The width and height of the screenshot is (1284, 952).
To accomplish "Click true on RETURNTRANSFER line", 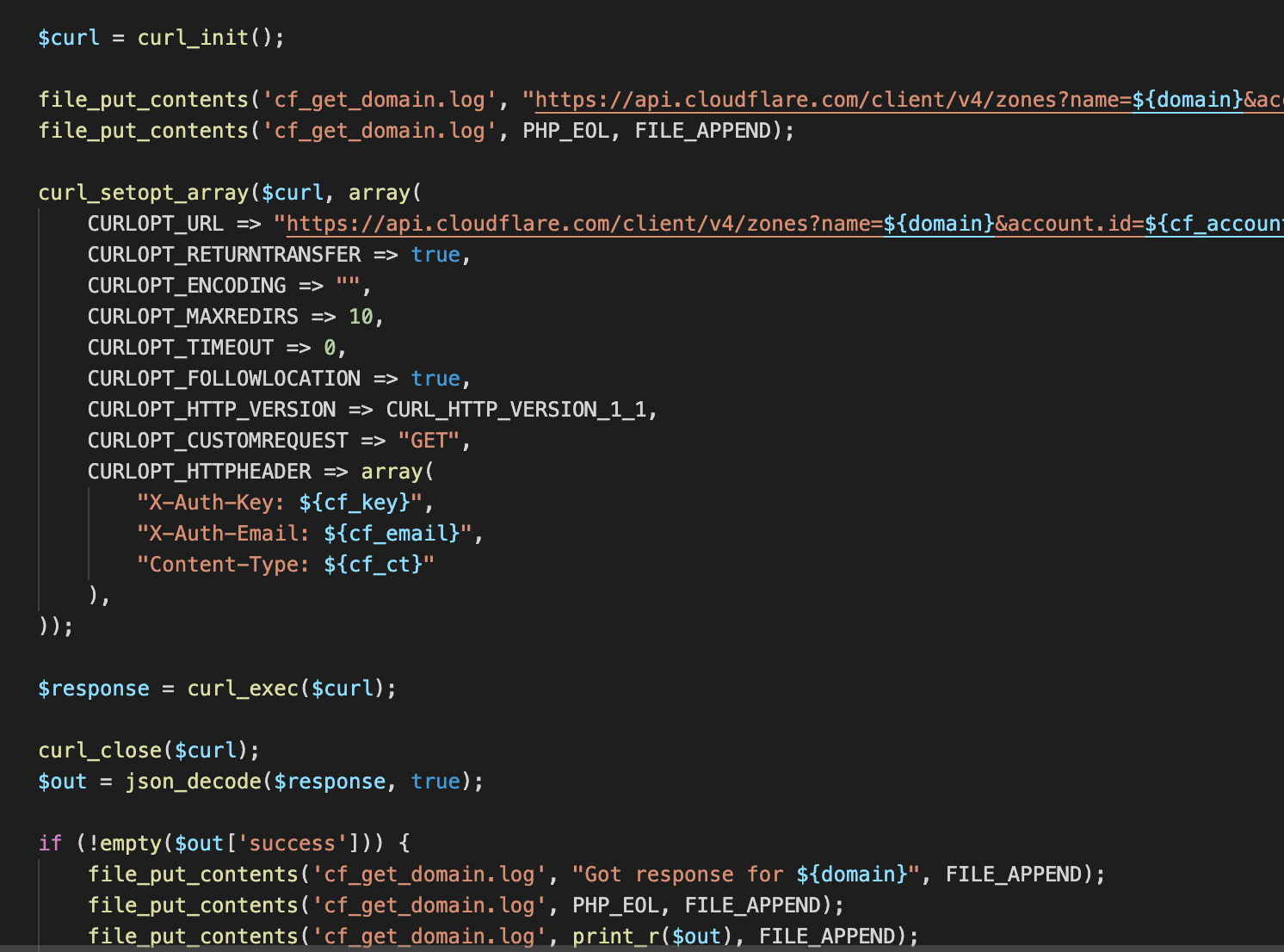I will click(x=435, y=255).
